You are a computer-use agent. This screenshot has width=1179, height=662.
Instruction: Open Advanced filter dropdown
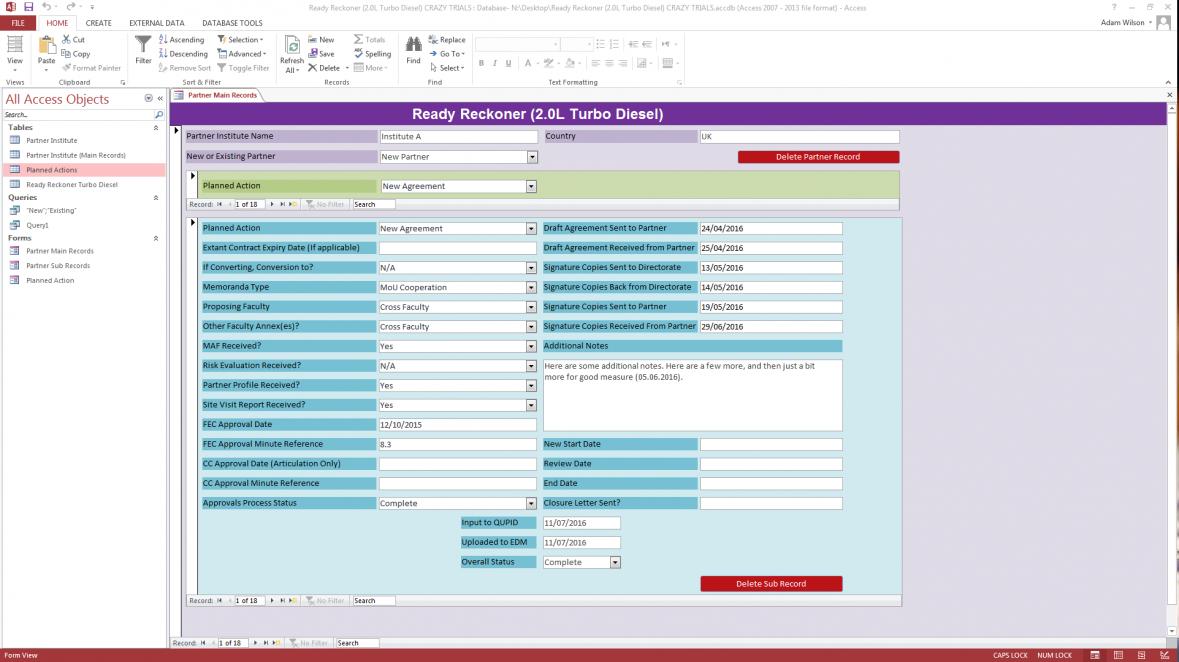241,53
